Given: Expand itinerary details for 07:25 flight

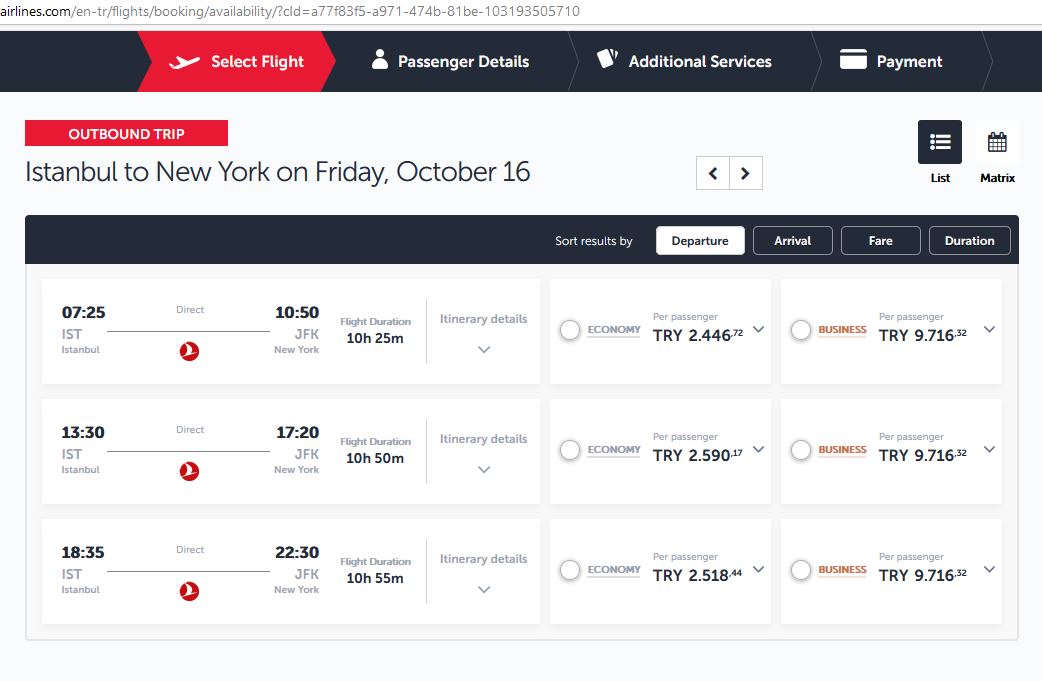Looking at the screenshot, I should point(484,349).
